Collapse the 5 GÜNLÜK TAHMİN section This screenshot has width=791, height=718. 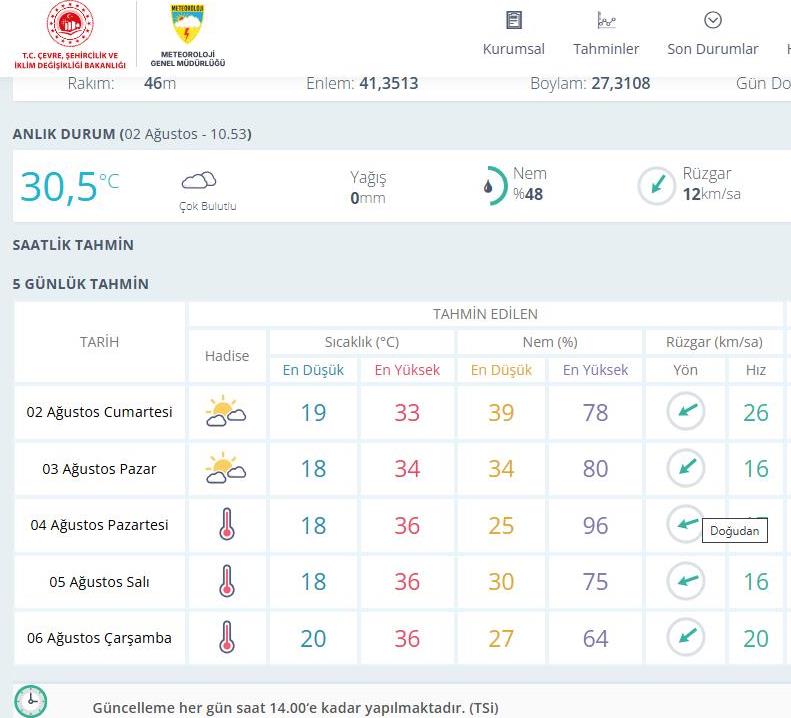81,284
